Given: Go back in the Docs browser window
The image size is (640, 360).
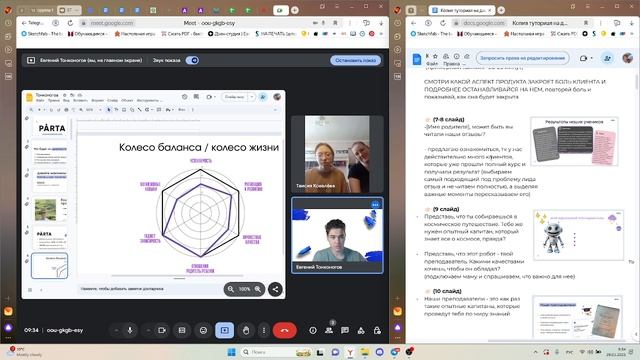Looking at the screenshot, I should coord(413,23).
